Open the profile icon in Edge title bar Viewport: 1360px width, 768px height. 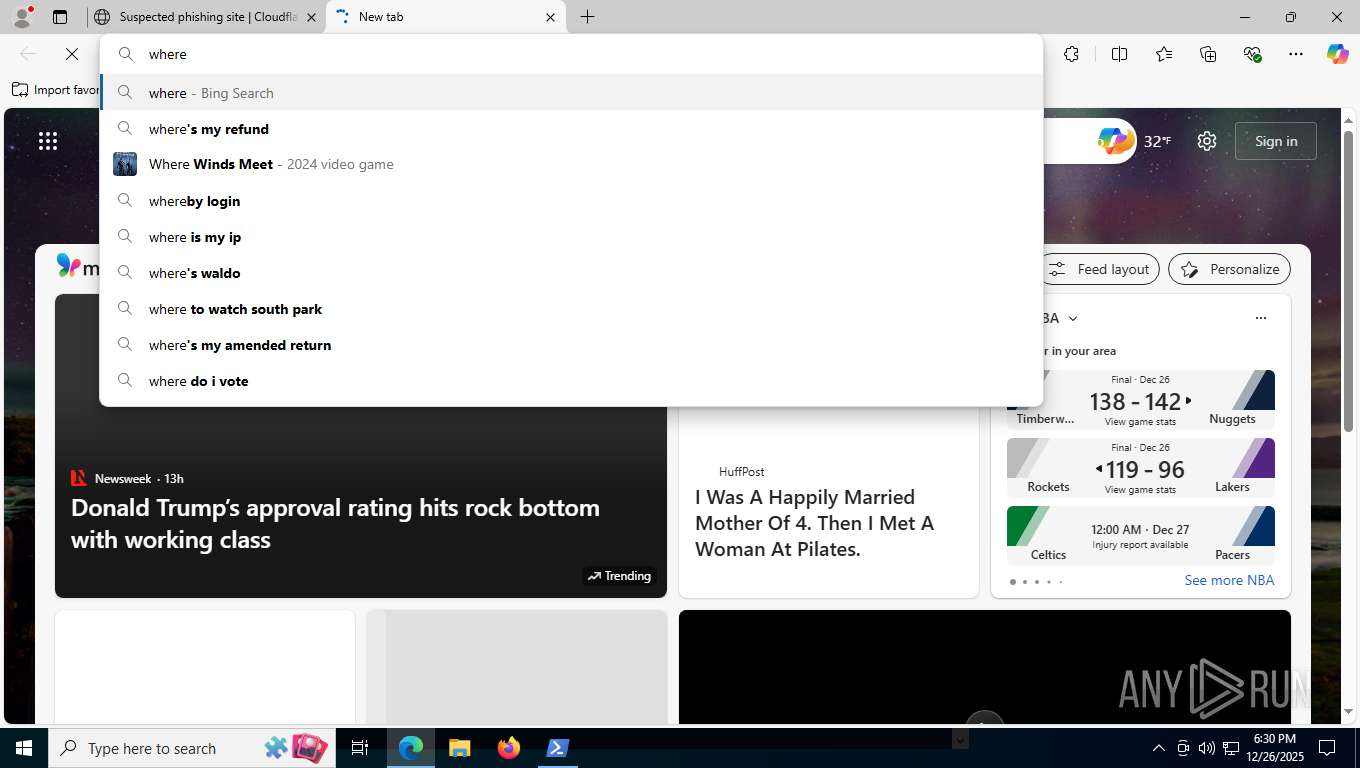click(21, 17)
